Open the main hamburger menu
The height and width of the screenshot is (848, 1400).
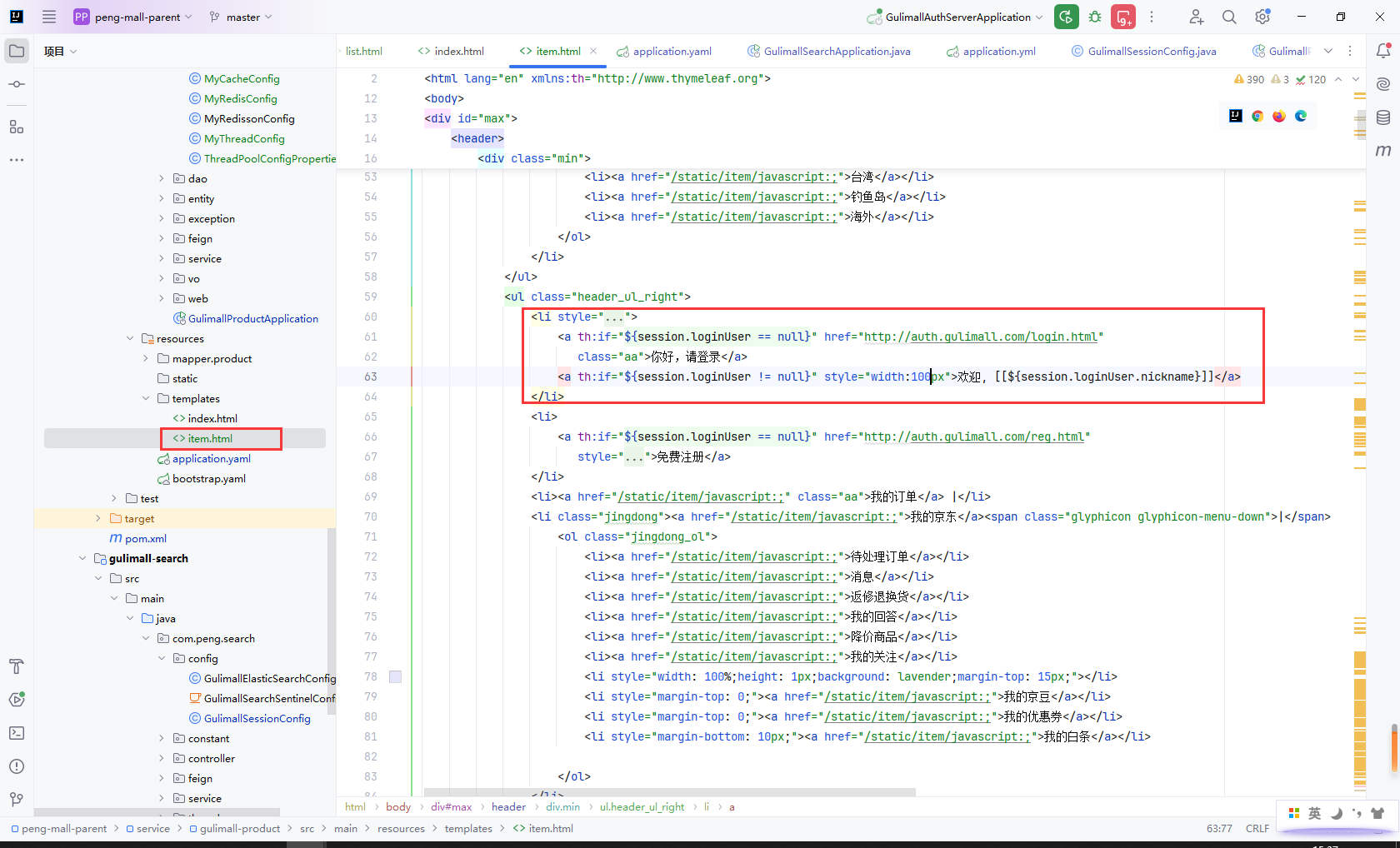pos(49,17)
